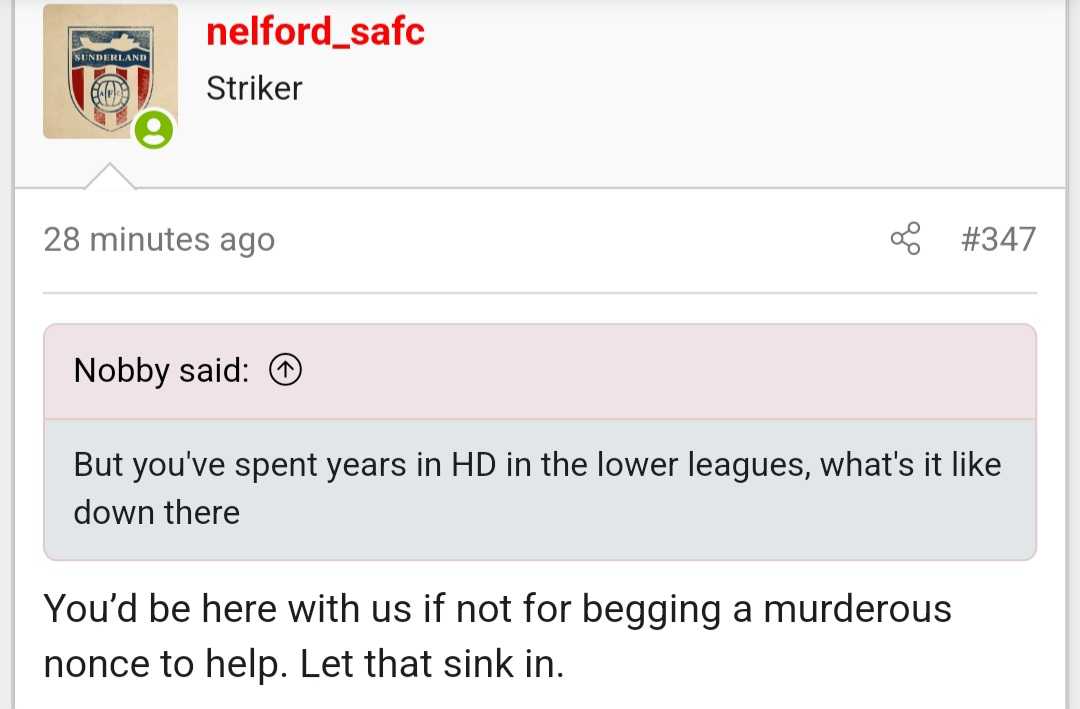Click the "Let that sink in." sentence

[432, 664]
